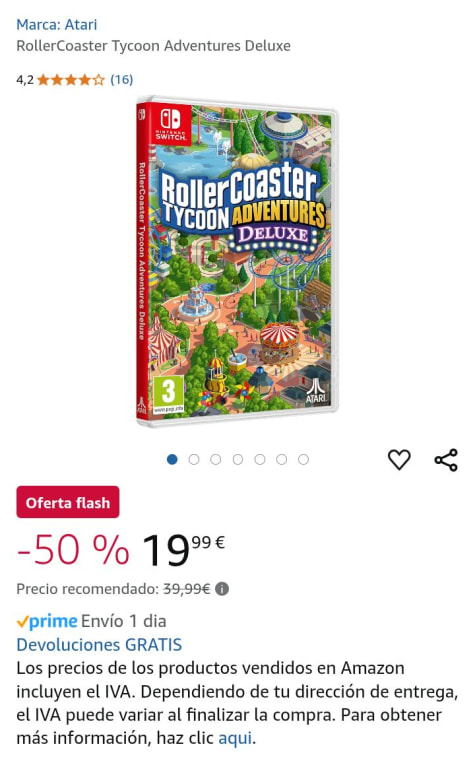
Task: Tap the 19,99 € deal price
Action: (x=183, y=550)
